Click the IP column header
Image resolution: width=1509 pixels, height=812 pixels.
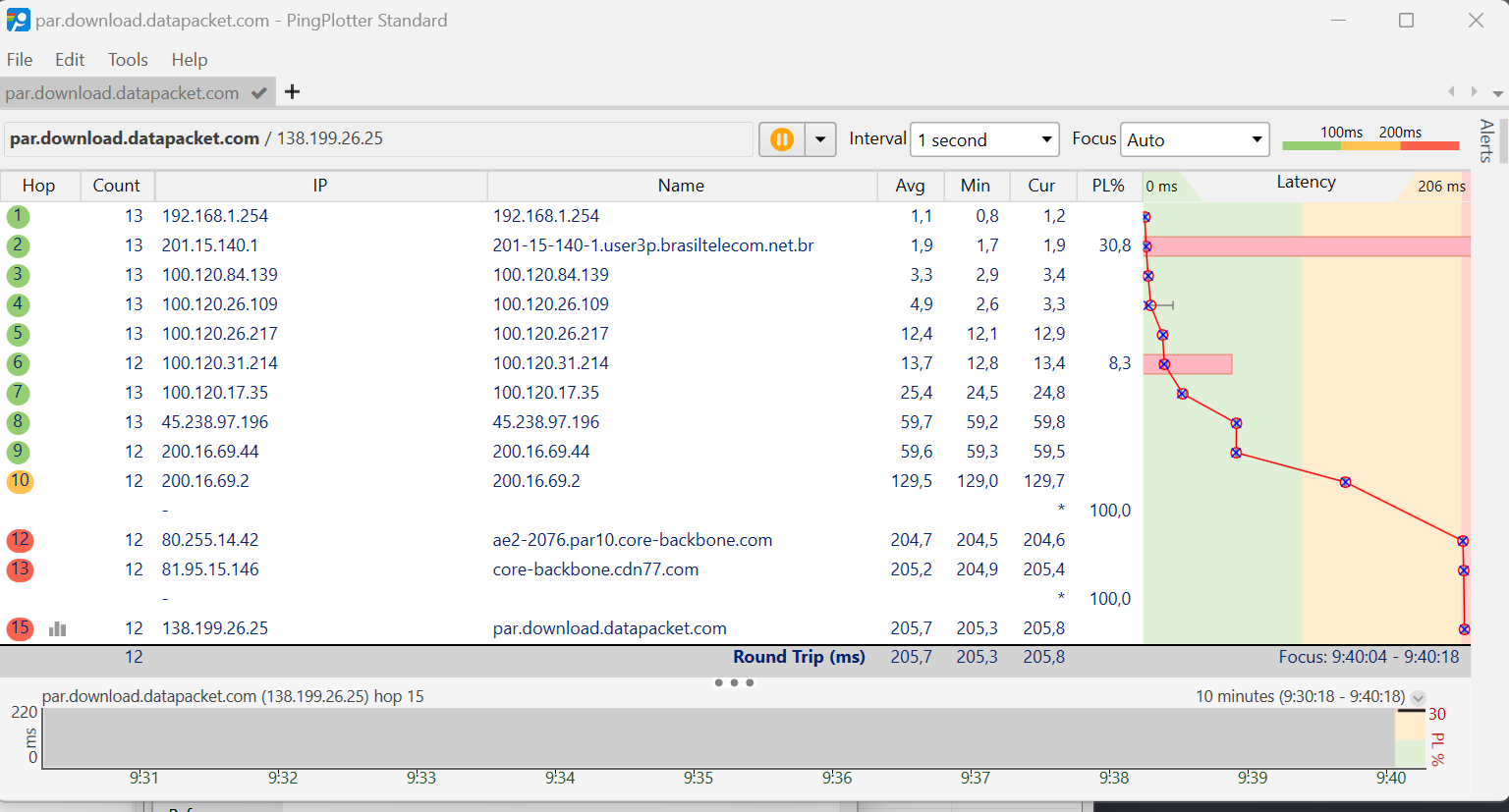[320, 186]
